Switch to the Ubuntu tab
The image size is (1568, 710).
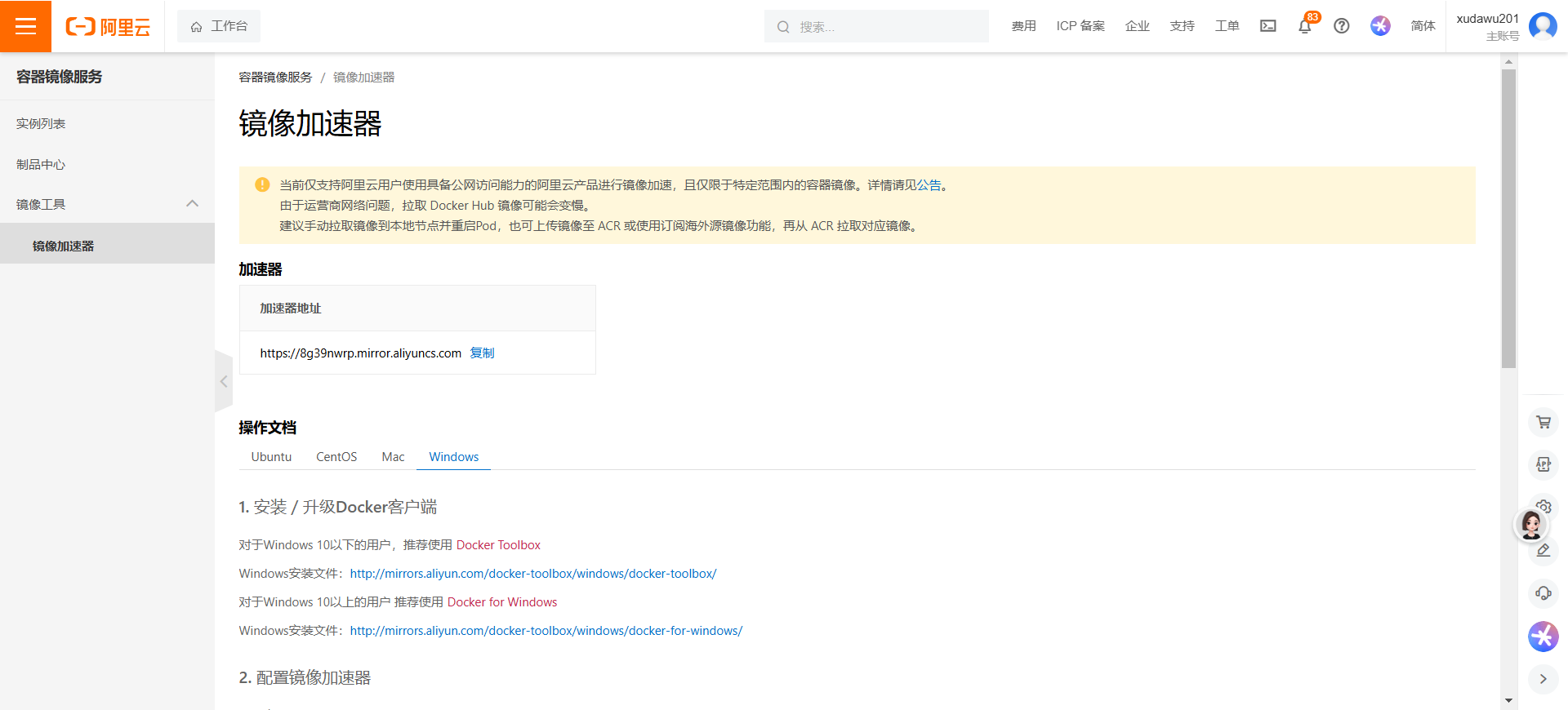(x=271, y=456)
